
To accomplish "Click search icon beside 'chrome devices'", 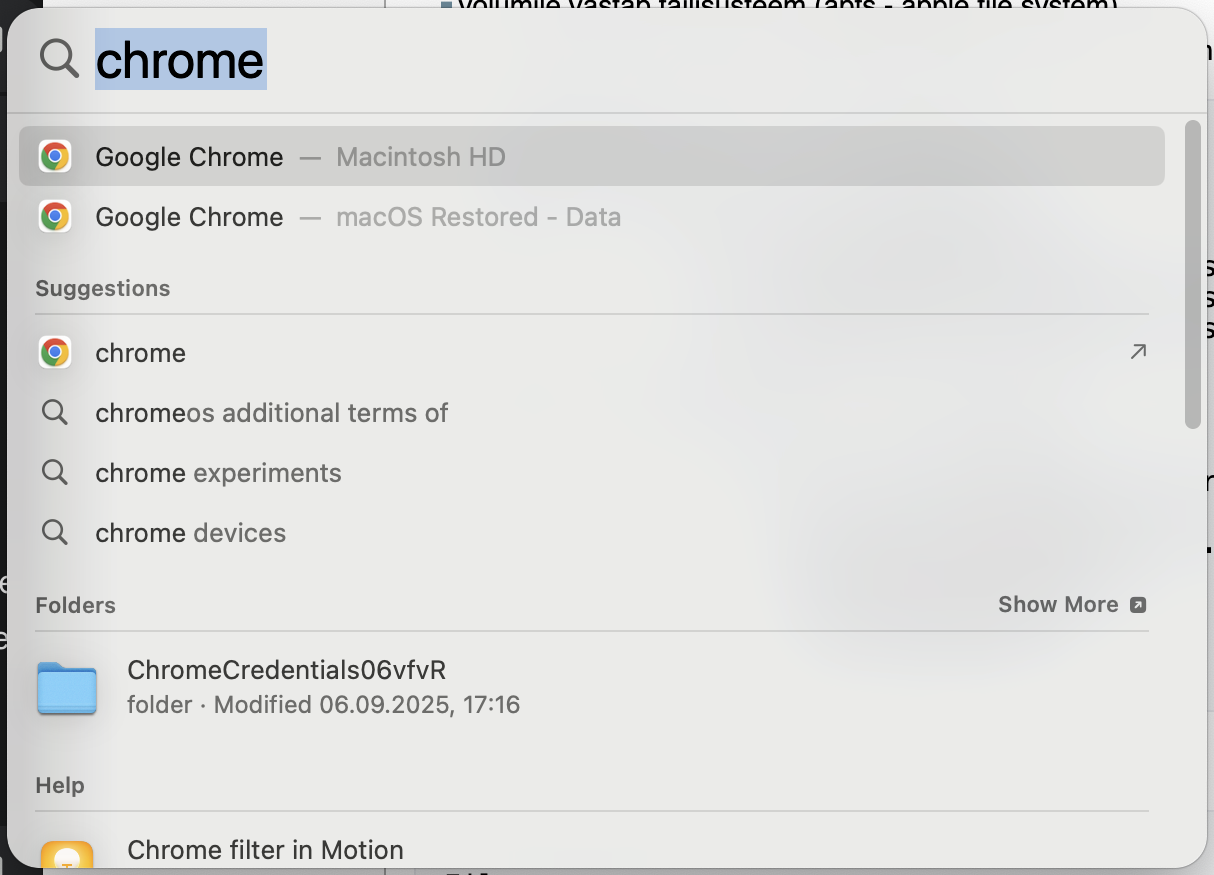I will coord(55,532).
